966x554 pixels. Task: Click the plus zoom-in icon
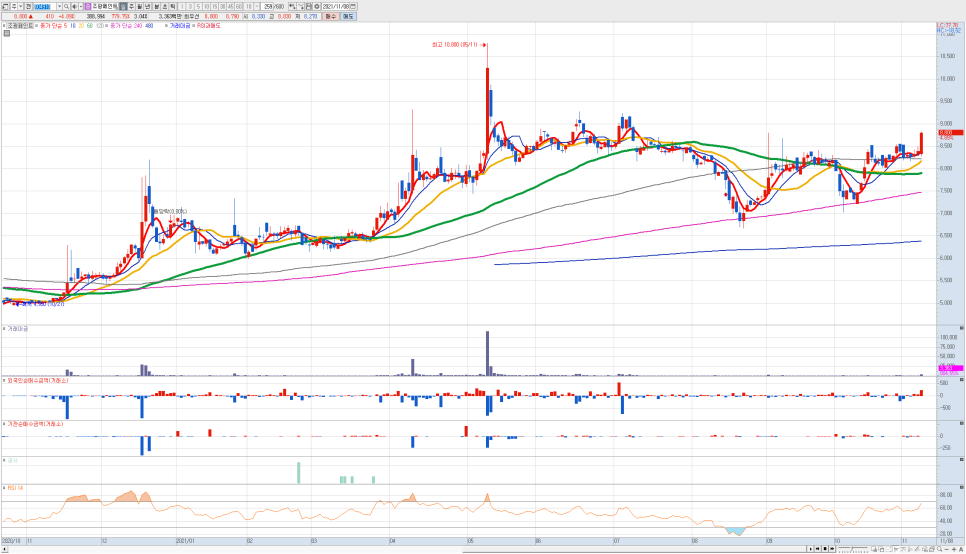[x=954, y=550]
